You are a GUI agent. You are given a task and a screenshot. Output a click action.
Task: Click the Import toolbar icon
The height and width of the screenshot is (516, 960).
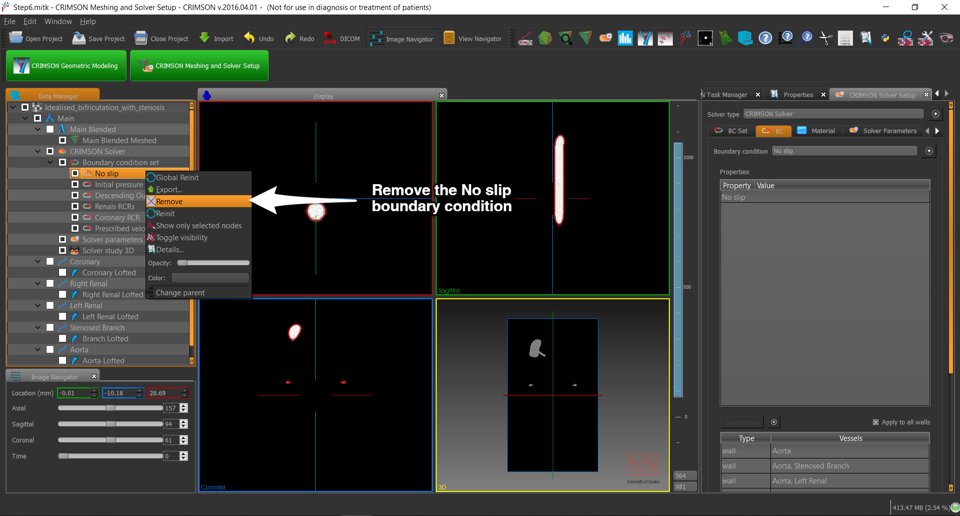point(204,38)
